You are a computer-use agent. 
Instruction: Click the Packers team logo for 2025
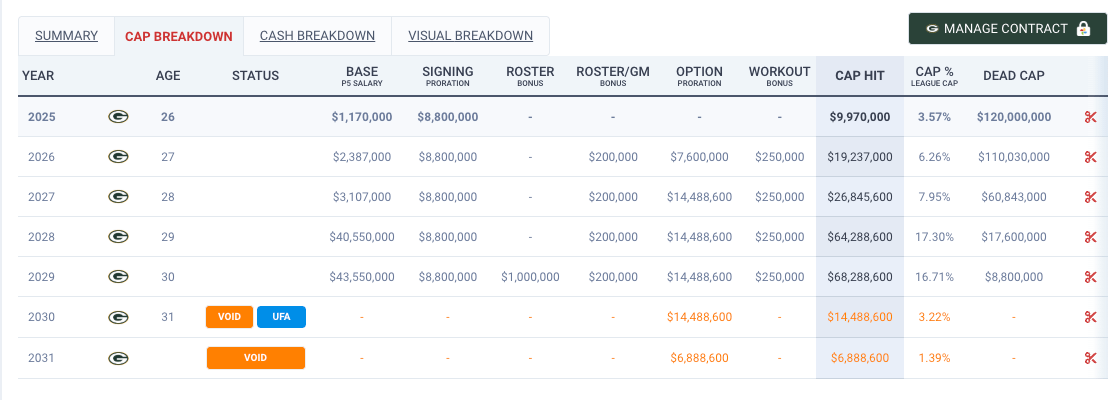pyautogui.click(x=118, y=117)
